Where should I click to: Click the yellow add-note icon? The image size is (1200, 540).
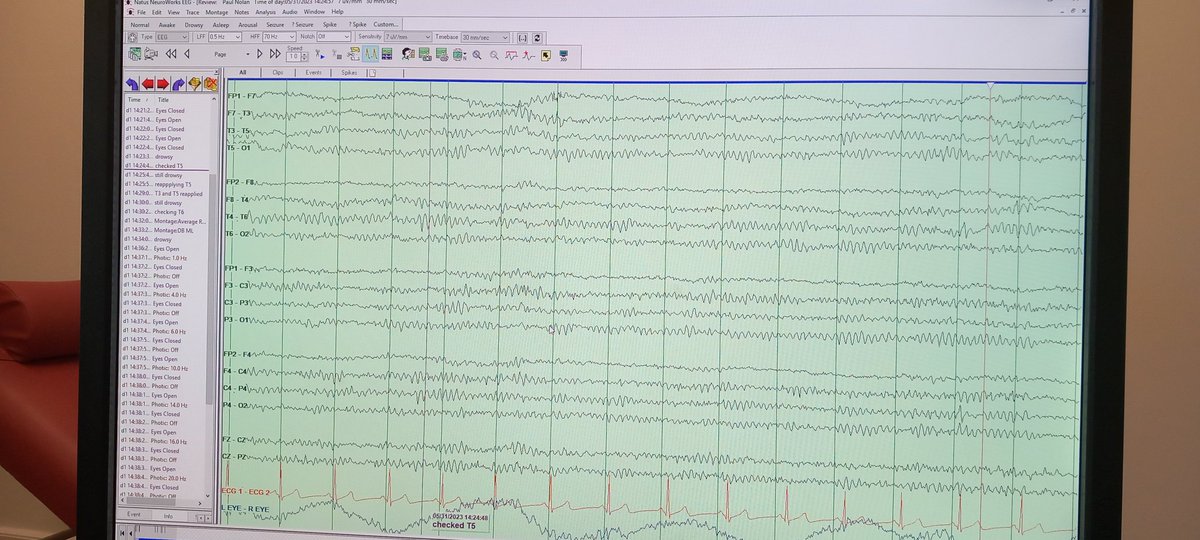[x=194, y=84]
